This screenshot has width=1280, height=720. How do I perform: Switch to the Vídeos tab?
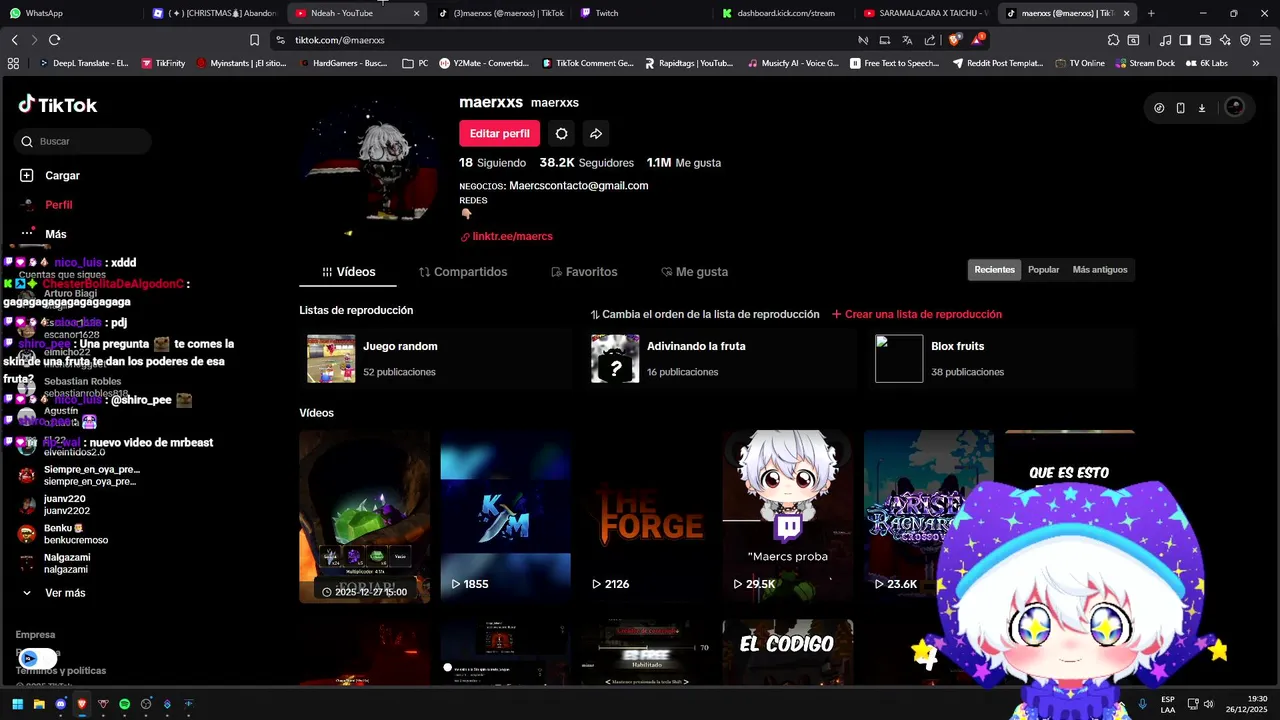pyautogui.click(x=349, y=272)
